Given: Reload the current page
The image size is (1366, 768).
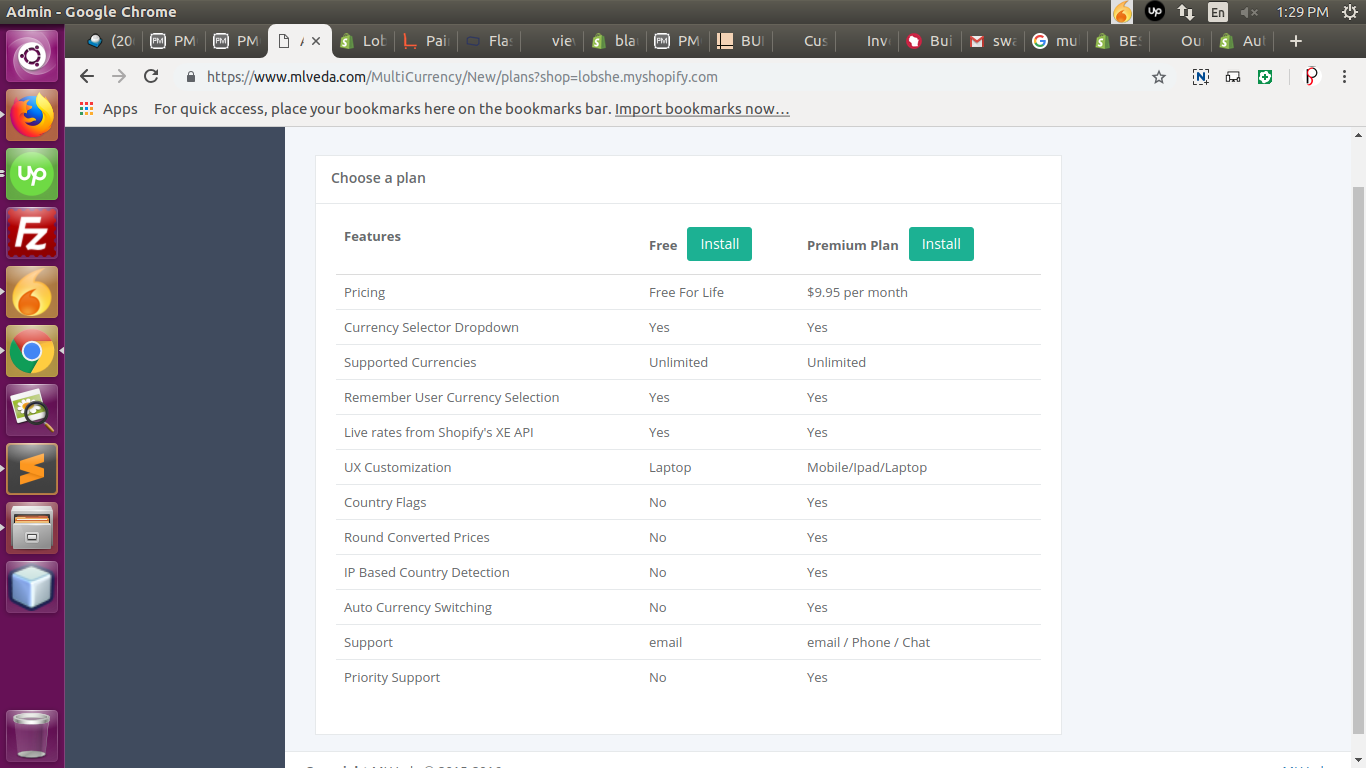Looking at the screenshot, I should [x=151, y=77].
